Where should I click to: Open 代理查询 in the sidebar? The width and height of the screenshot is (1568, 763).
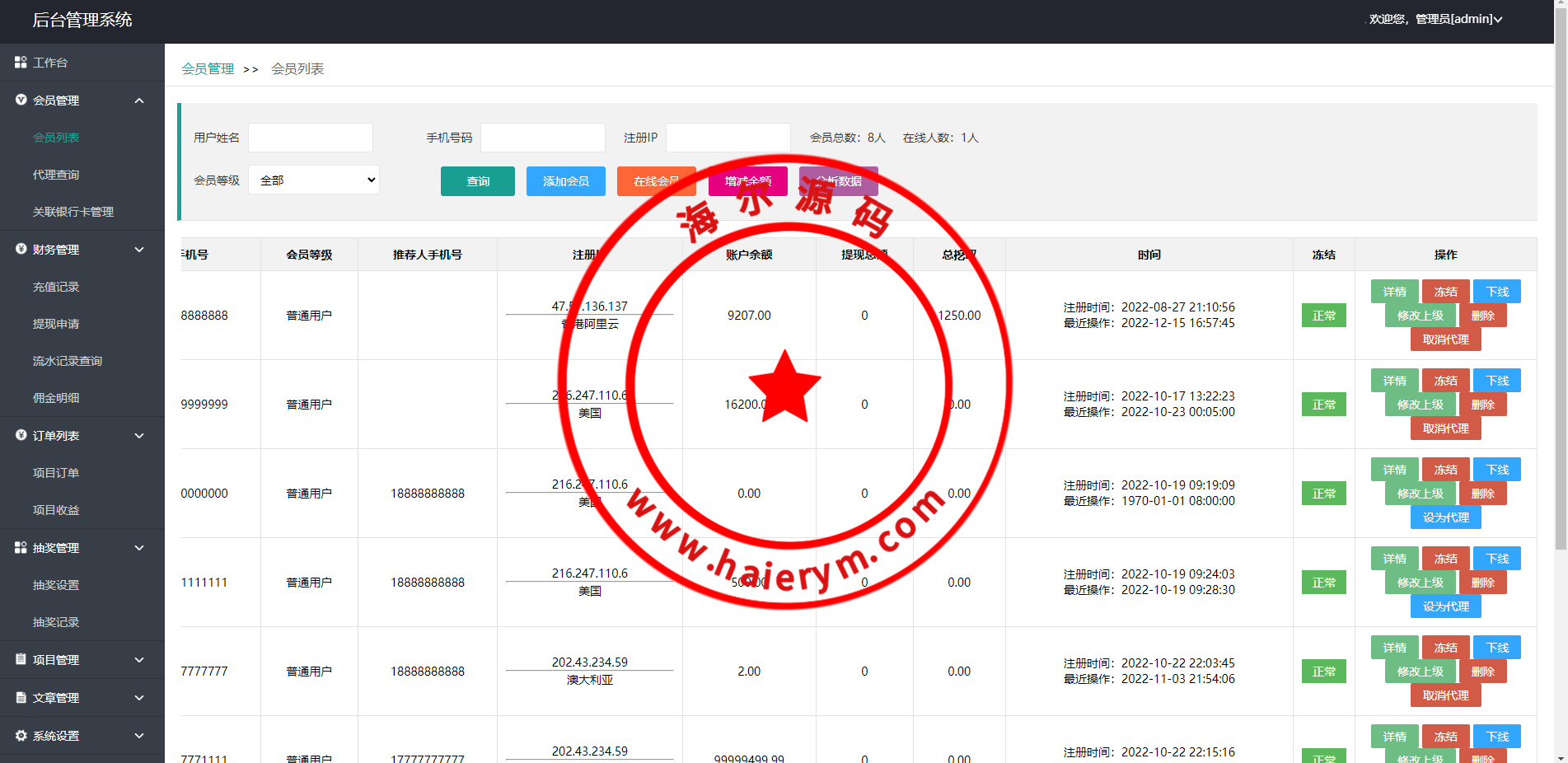(x=56, y=175)
